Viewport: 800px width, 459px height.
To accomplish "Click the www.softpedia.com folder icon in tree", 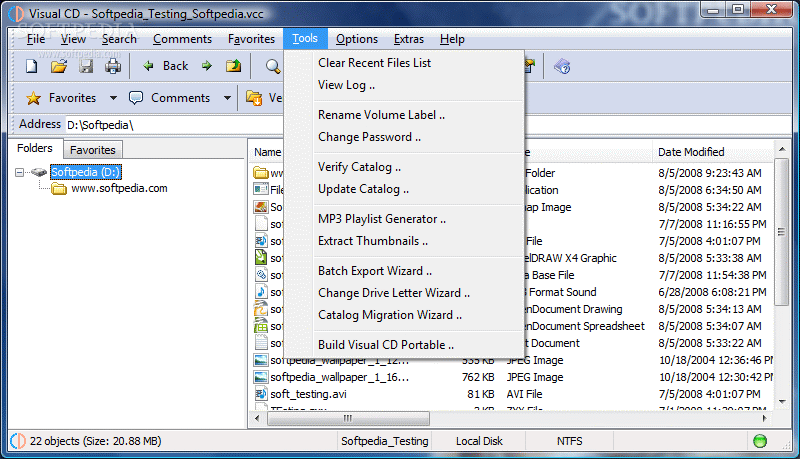I will pyautogui.click(x=59, y=189).
